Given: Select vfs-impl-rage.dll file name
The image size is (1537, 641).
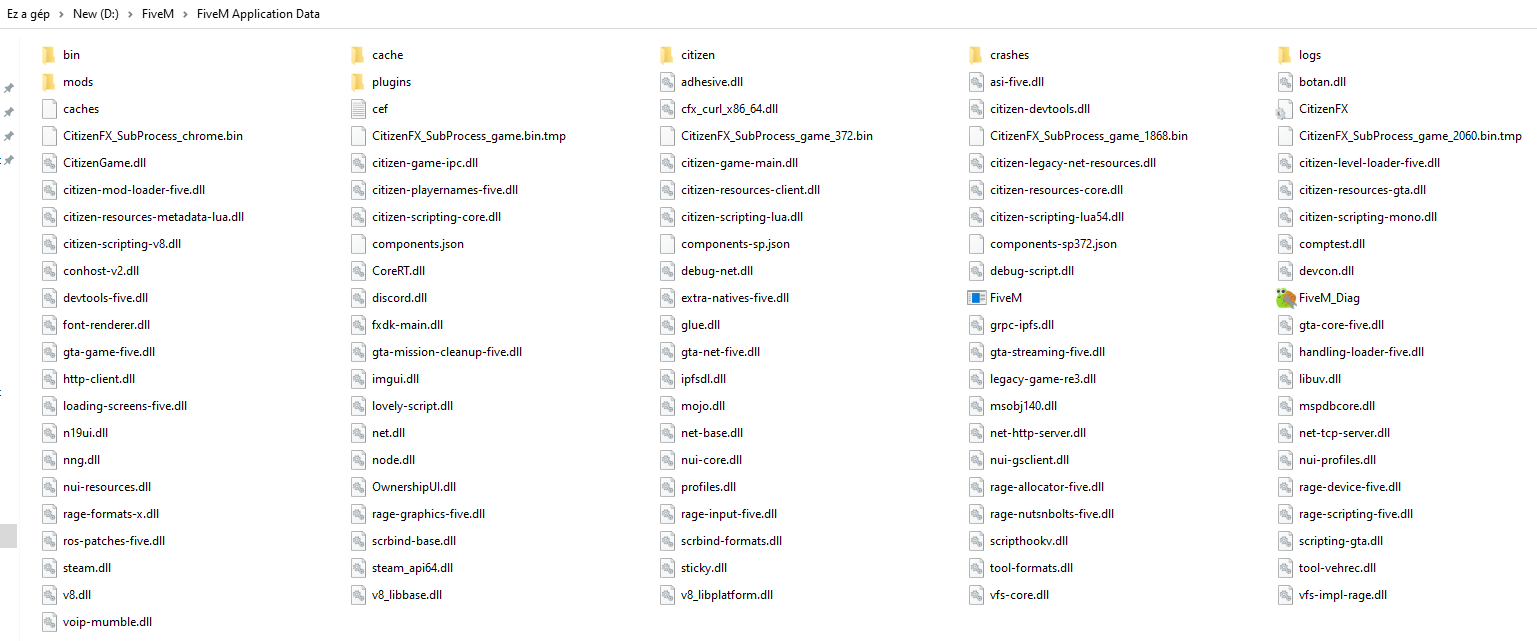Looking at the screenshot, I should [1343, 595].
